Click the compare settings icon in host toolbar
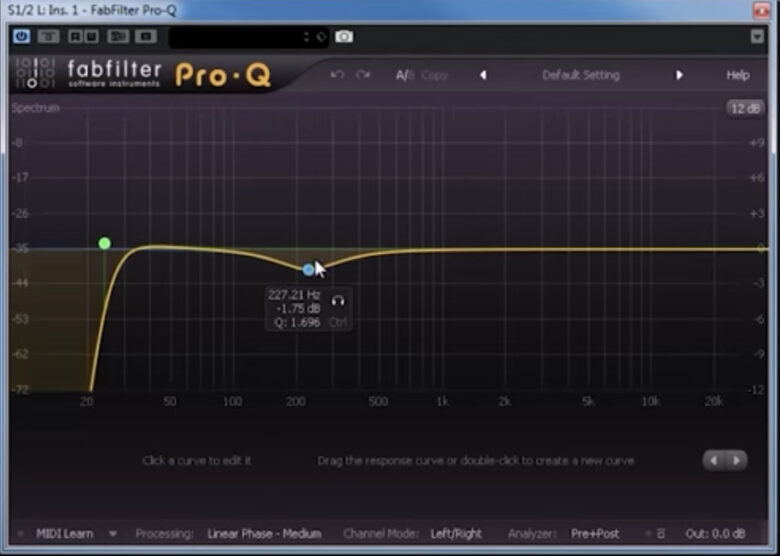780x556 pixels. point(118,36)
